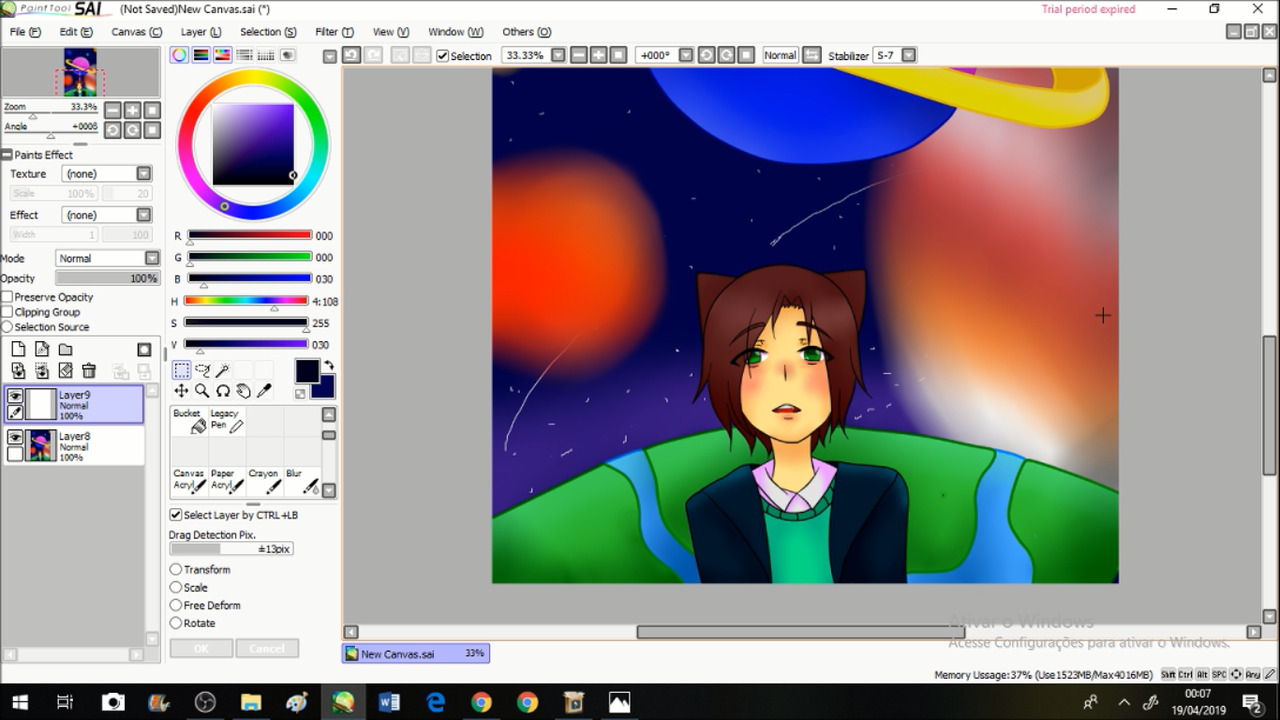
Task: Open the Edit menu
Action: click(76, 32)
